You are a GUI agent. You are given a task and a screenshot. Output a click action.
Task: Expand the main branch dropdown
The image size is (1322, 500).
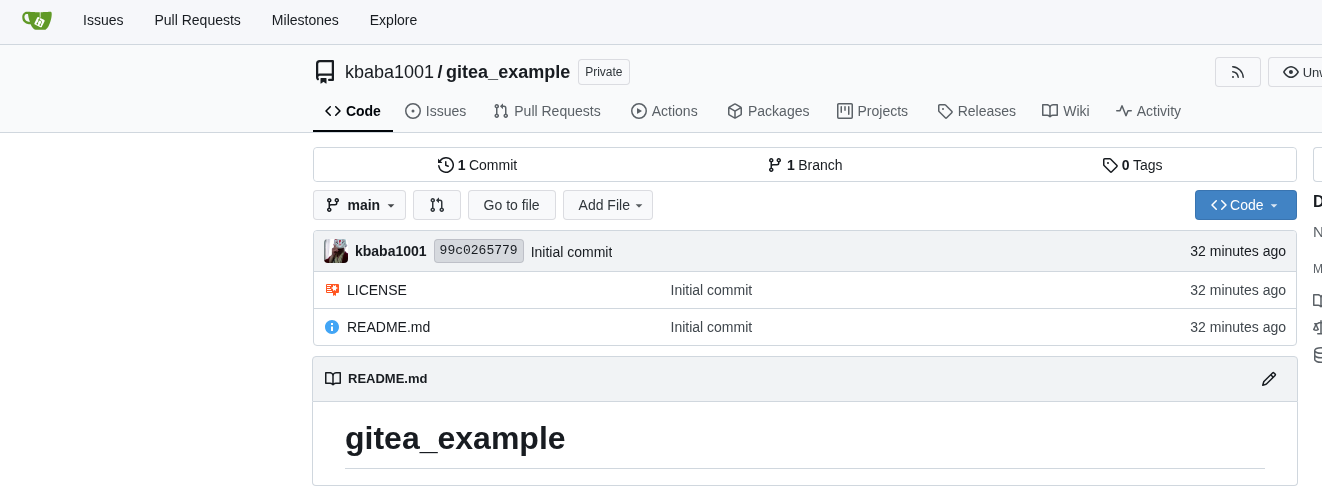359,205
